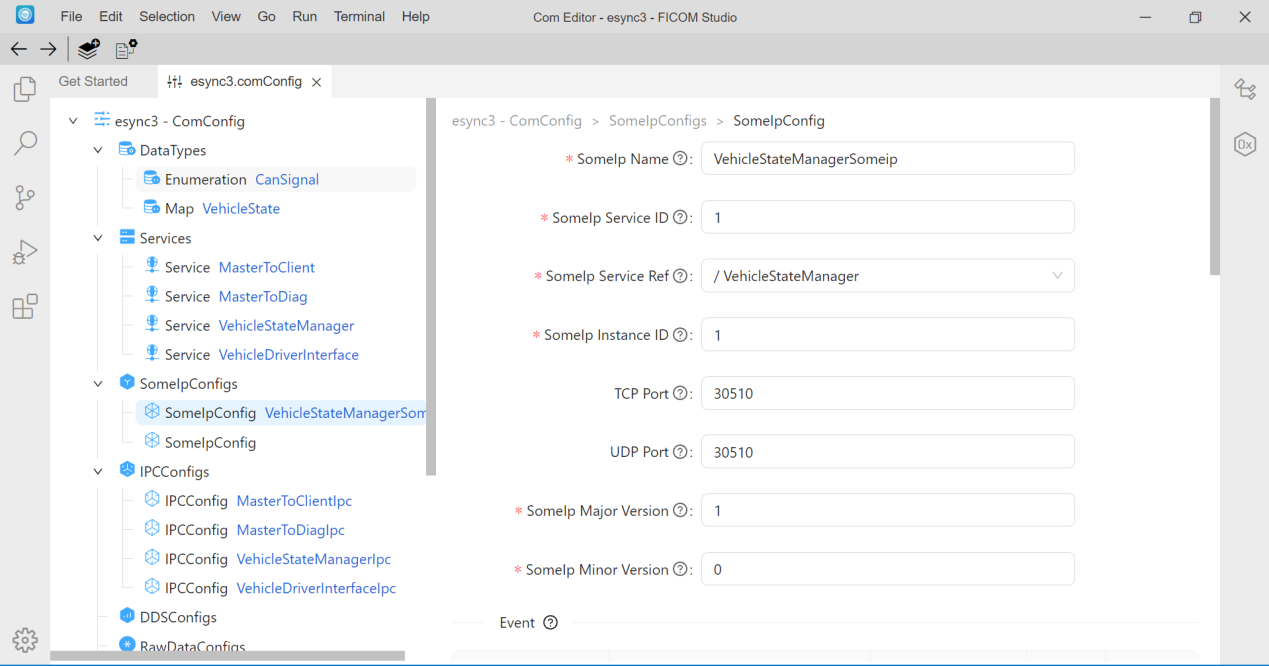Collapse the SomeIpConfigs tree node

(98, 383)
